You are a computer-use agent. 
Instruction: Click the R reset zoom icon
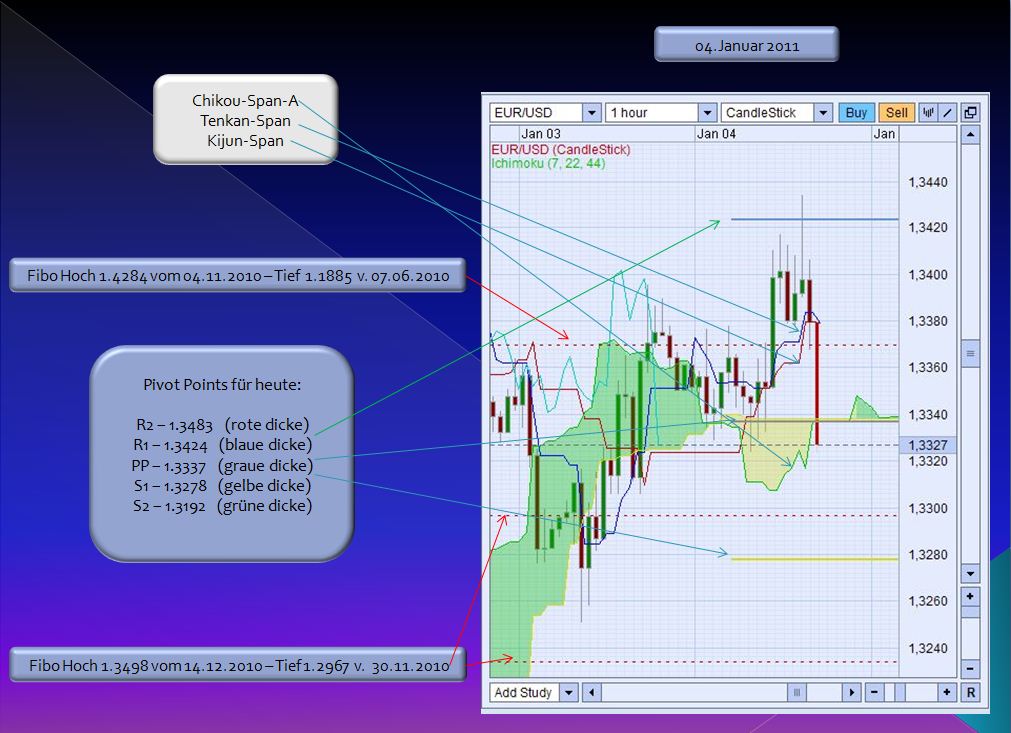(969, 692)
